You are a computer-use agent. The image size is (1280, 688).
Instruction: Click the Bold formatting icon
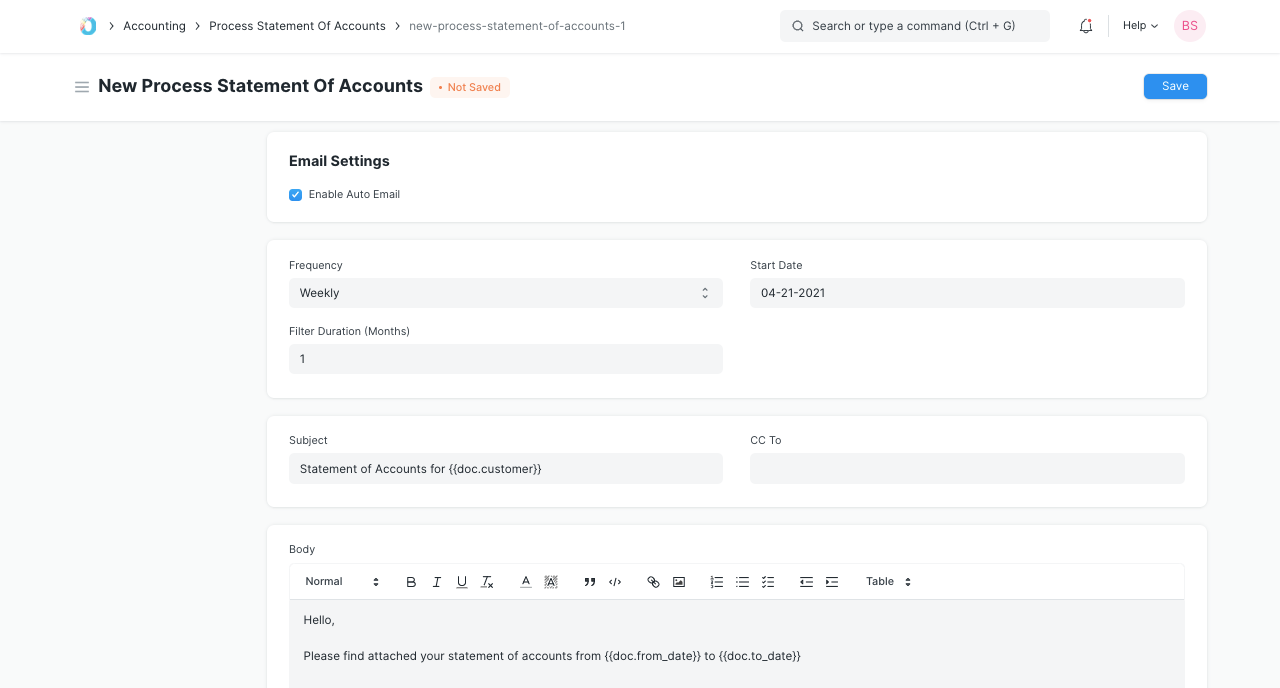coord(411,582)
